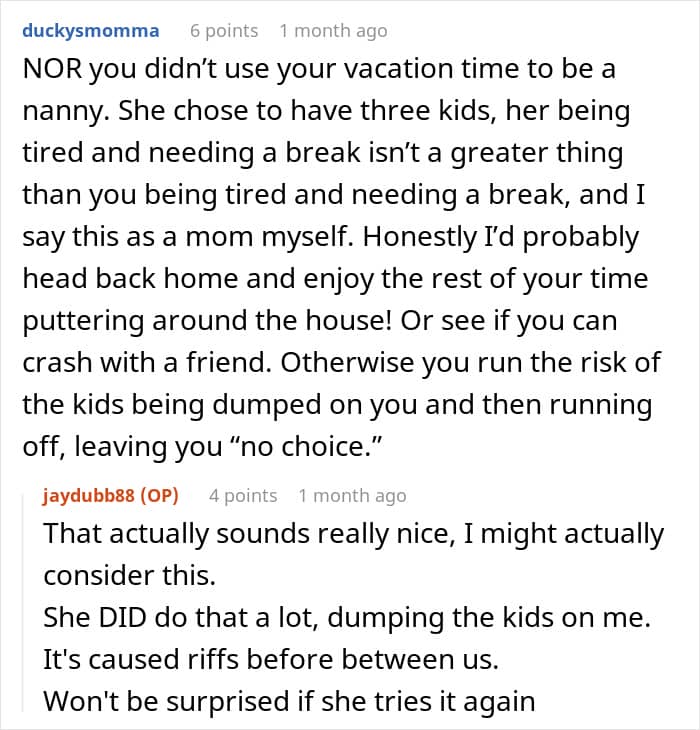Open duckysmomma's user profile
Viewport: 700px width, 730px height.
(x=91, y=31)
